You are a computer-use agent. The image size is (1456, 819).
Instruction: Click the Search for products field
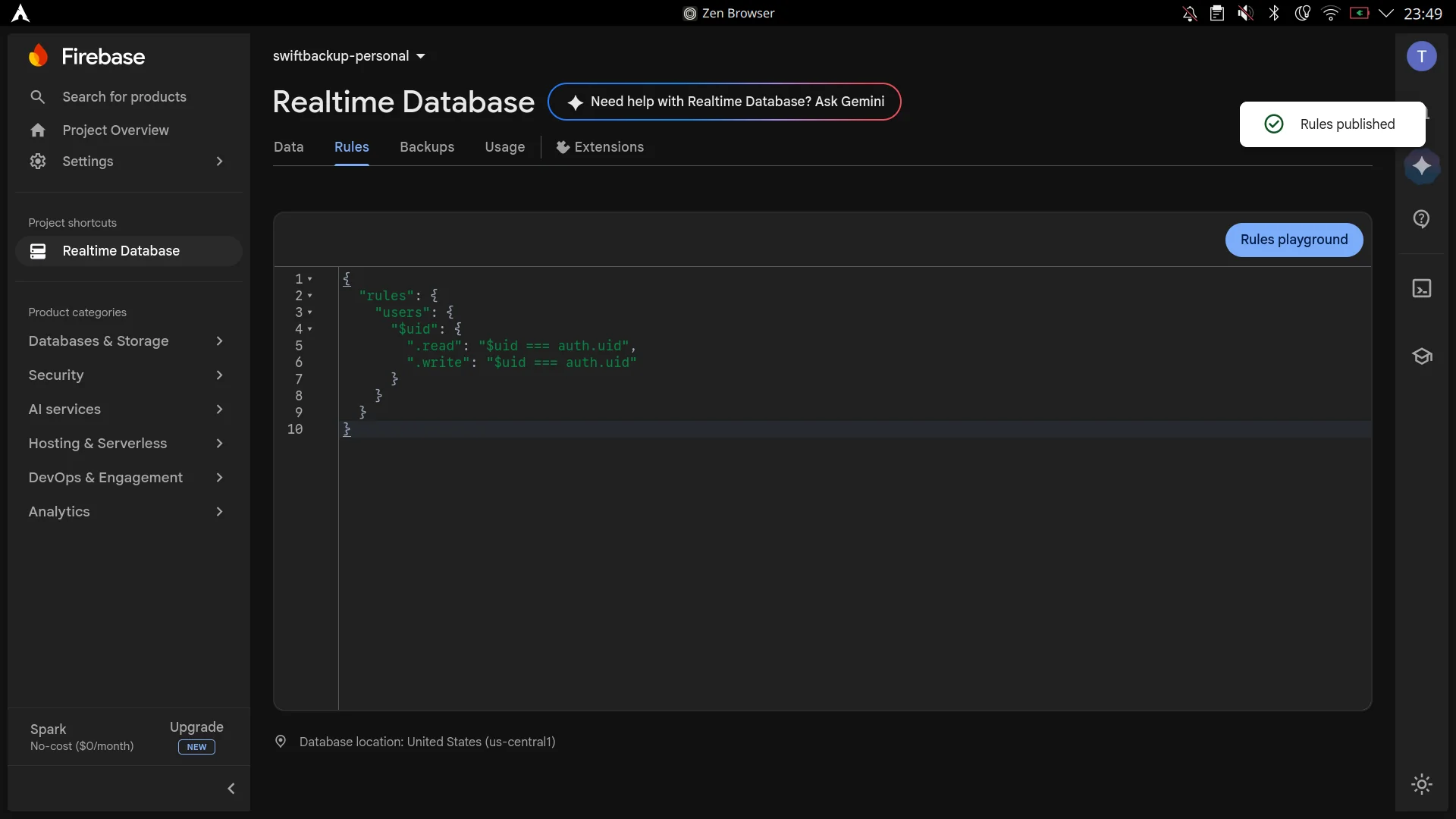(124, 97)
